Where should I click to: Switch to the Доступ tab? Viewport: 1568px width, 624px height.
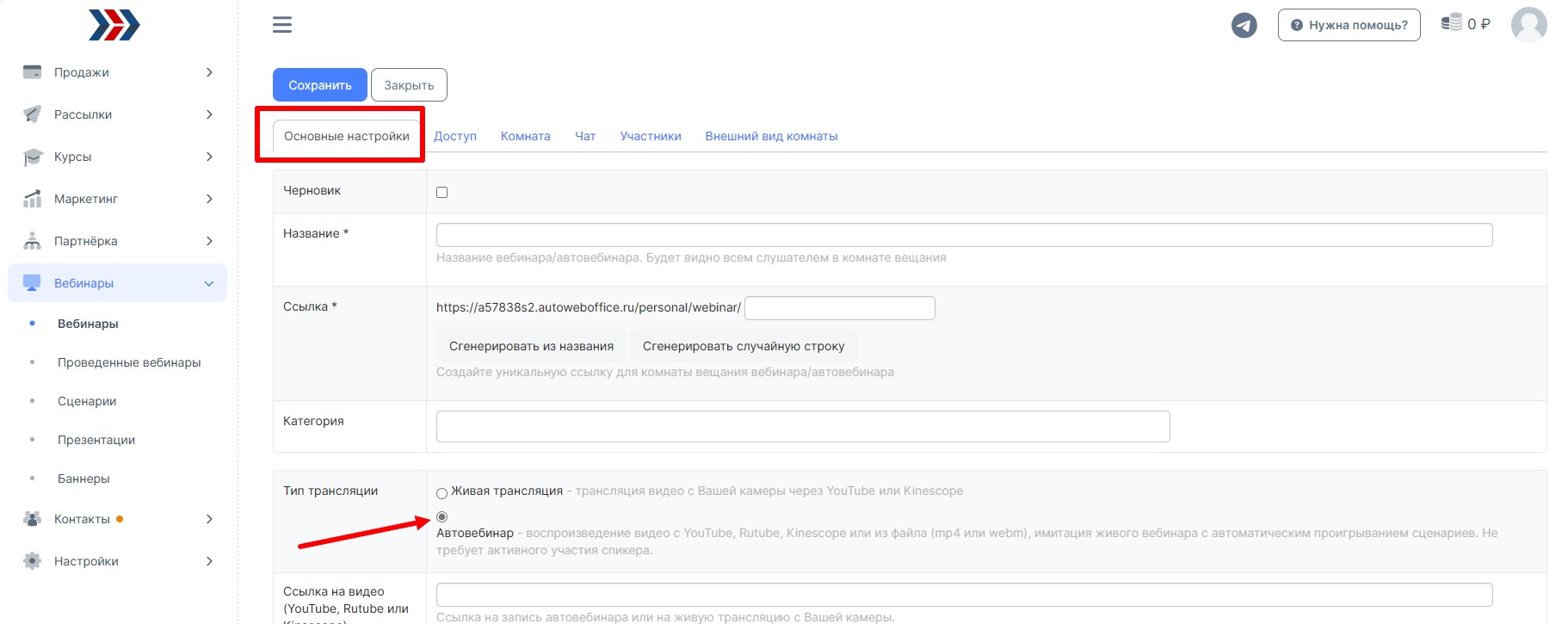tap(455, 136)
